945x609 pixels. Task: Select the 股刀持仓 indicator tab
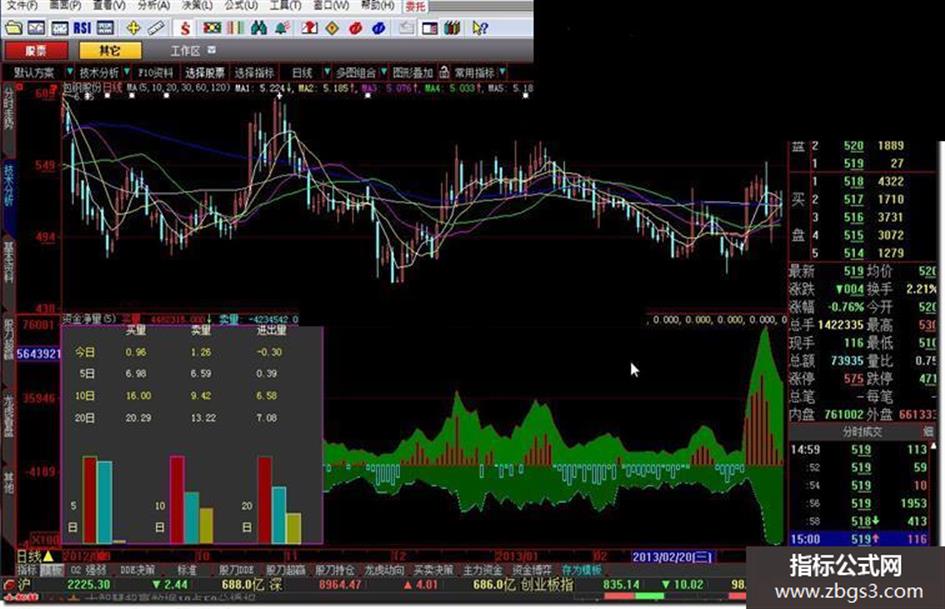pos(334,570)
